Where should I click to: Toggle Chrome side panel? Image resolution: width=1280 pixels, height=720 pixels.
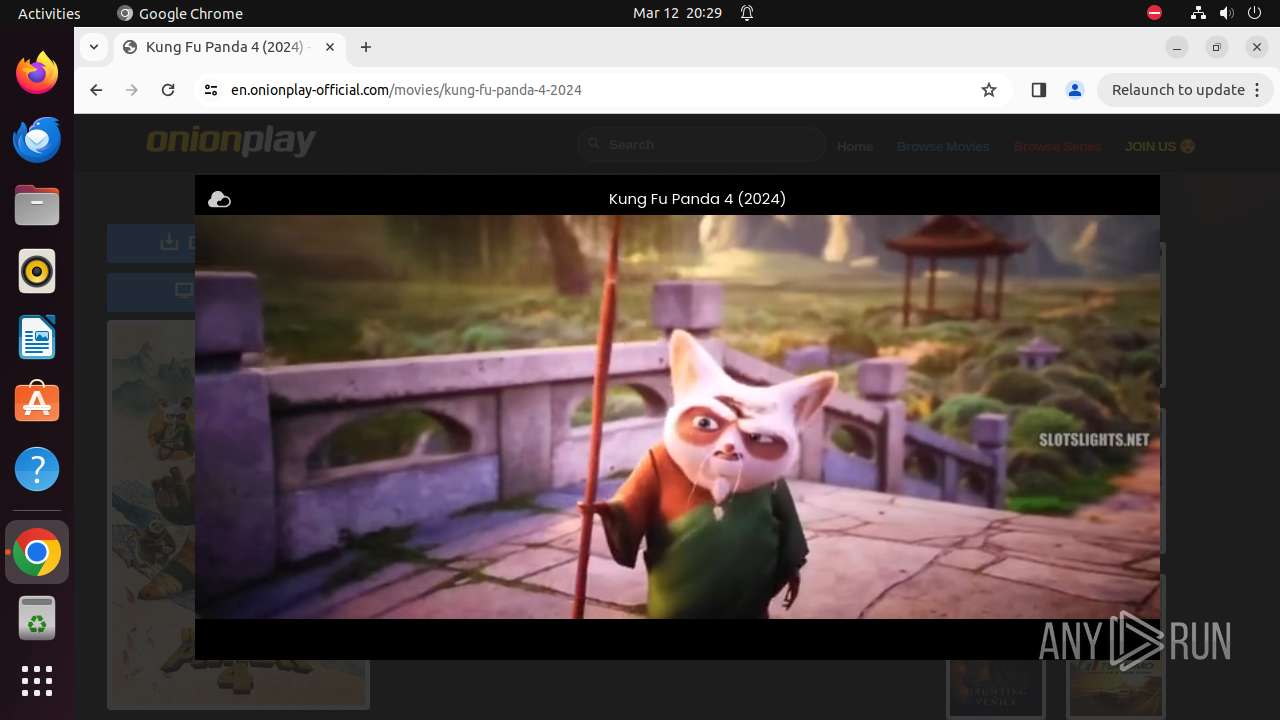click(x=1038, y=90)
